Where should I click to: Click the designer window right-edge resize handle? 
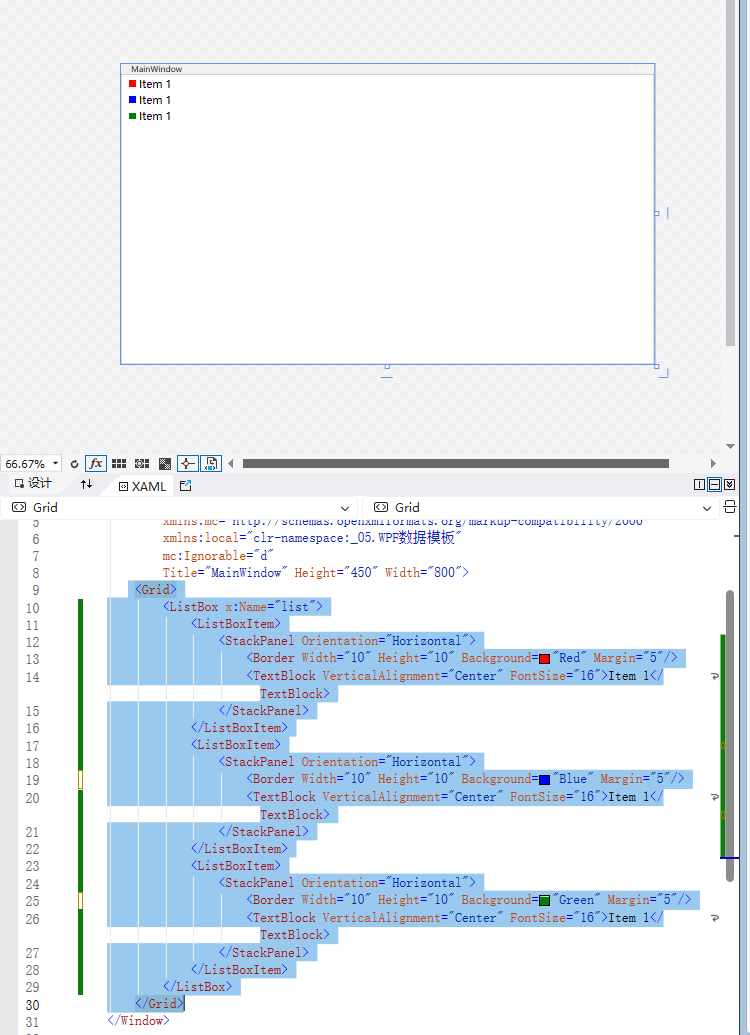[x=657, y=213]
